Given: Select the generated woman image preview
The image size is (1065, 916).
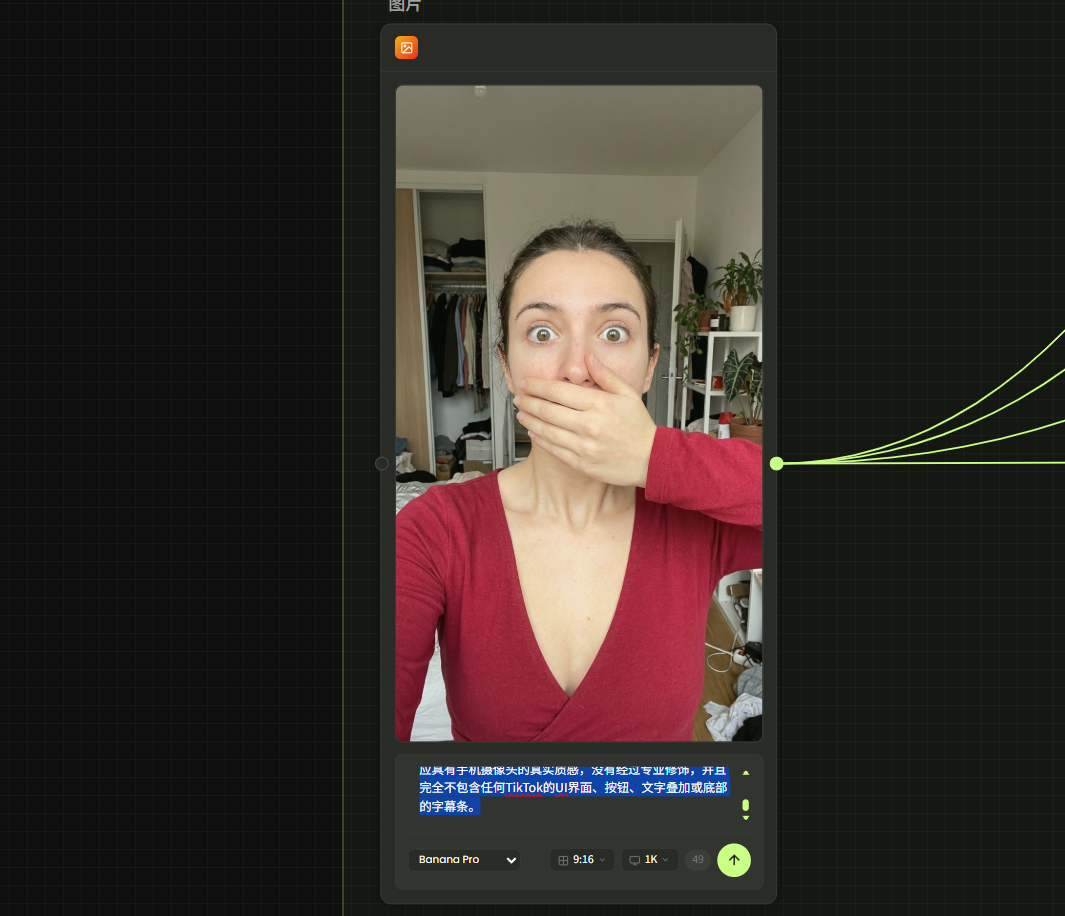Looking at the screenshot, I should pos(578,413).
